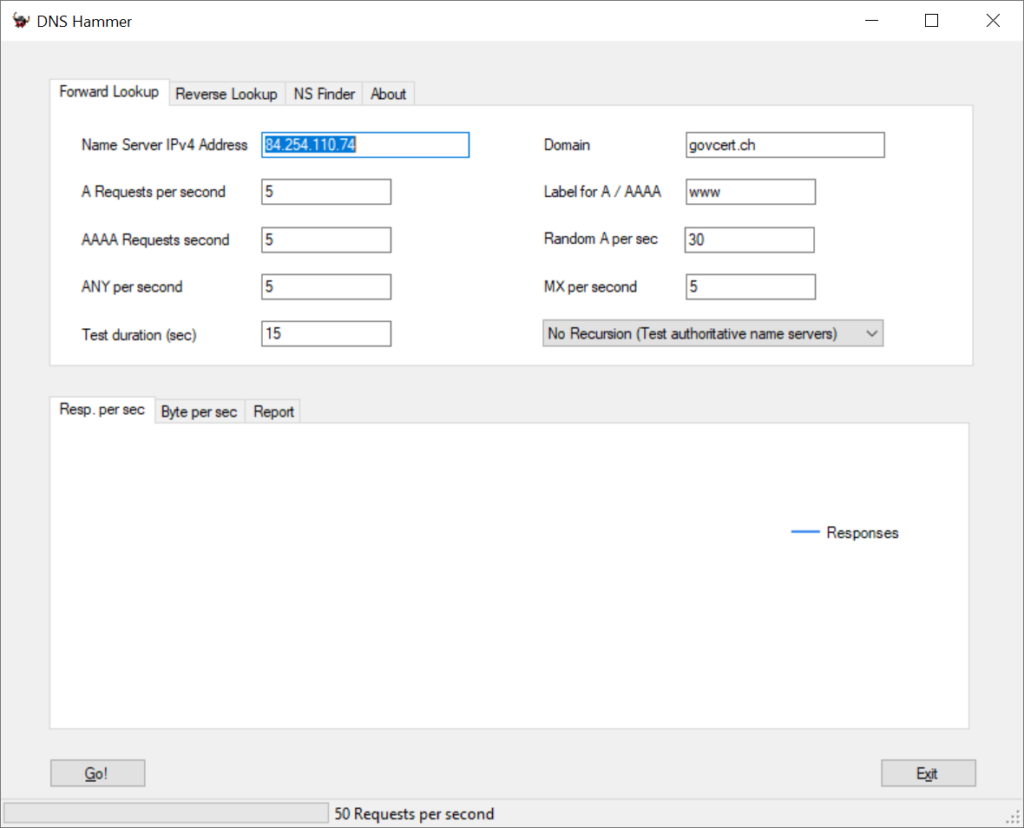Screen dimensions: 1024x828
Task: Click the Domain input showing govcert.ch
Action: 784,144
